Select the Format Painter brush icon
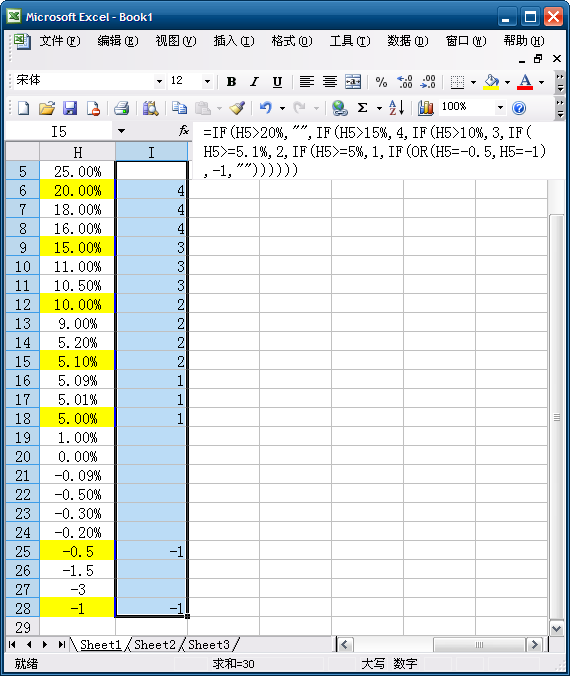The height and width of the screenshot is (676, 570). (237, 108)
